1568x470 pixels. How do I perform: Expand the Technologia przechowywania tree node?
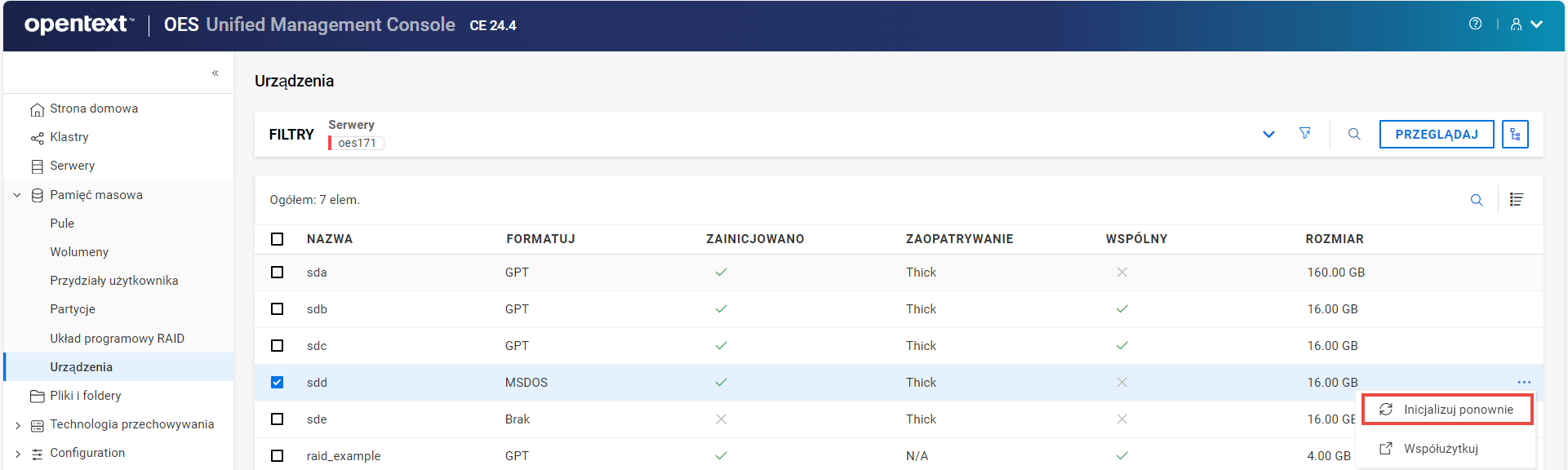click(18, 425)
